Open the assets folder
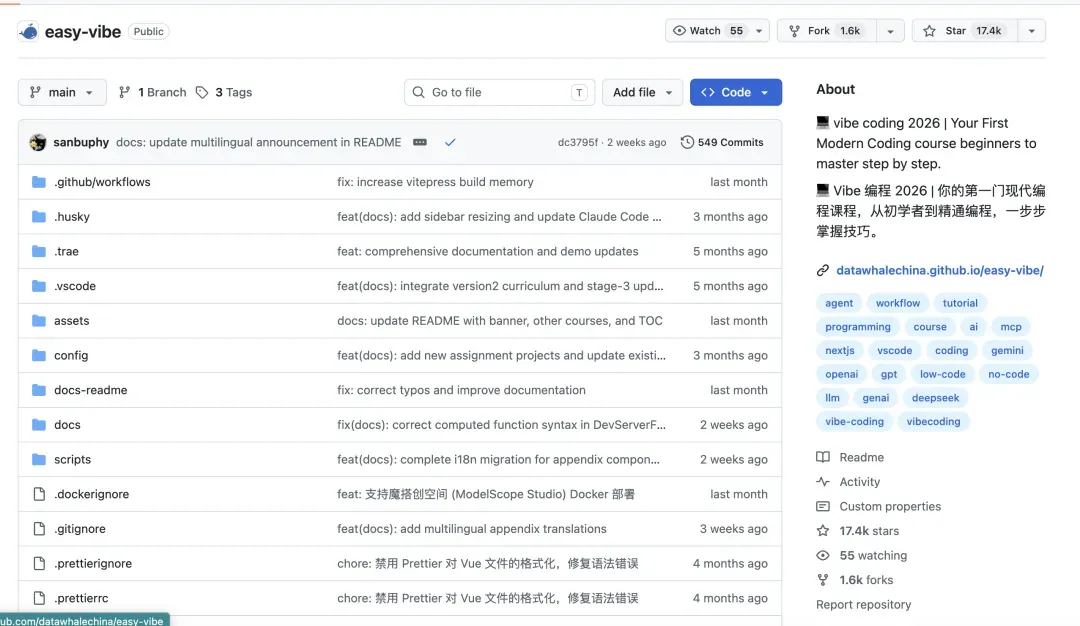The width and height of the screenshot is (1080, 626). (72, 321)
